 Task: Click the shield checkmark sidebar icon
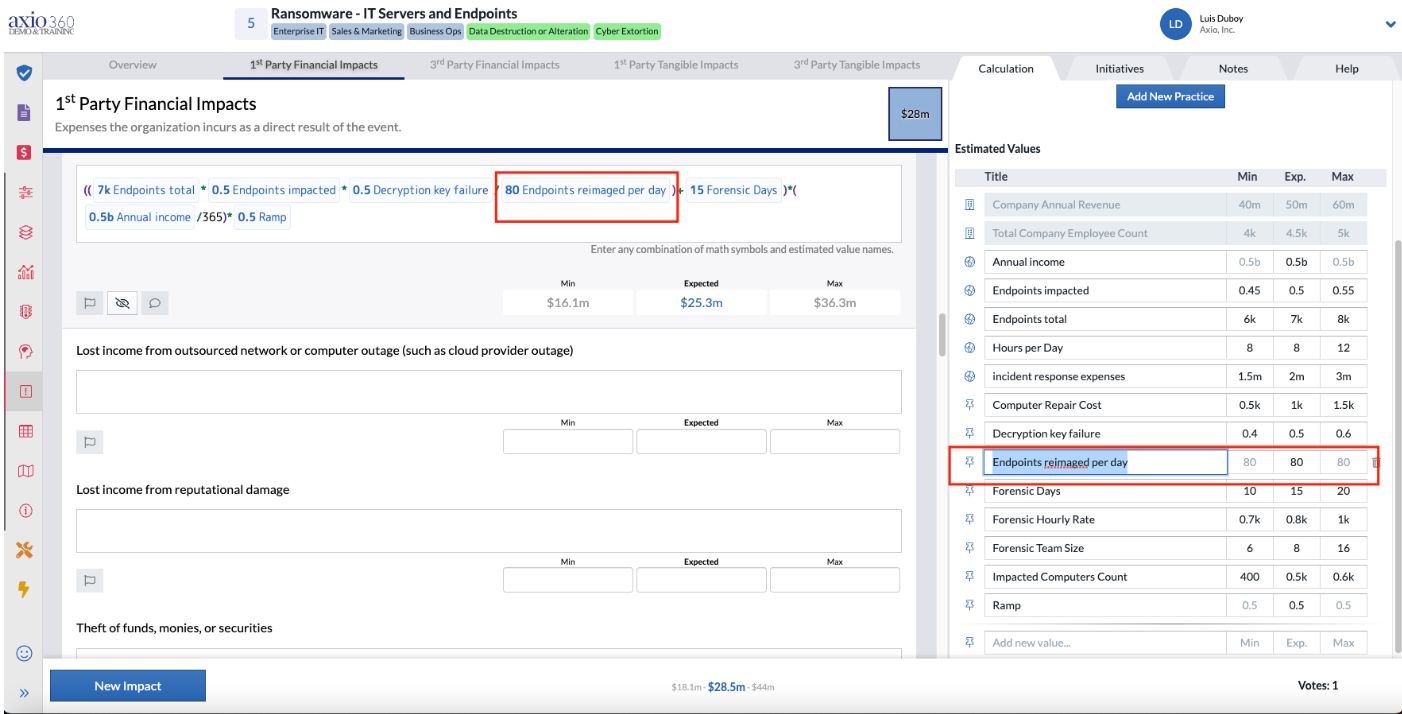coord(25,73)
